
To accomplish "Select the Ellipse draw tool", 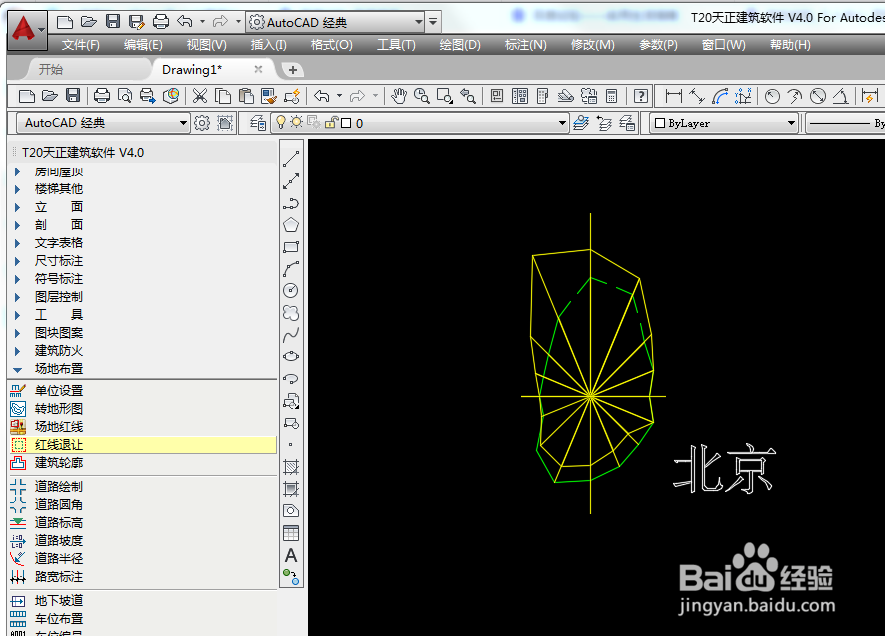I will [x=291, y=356].
